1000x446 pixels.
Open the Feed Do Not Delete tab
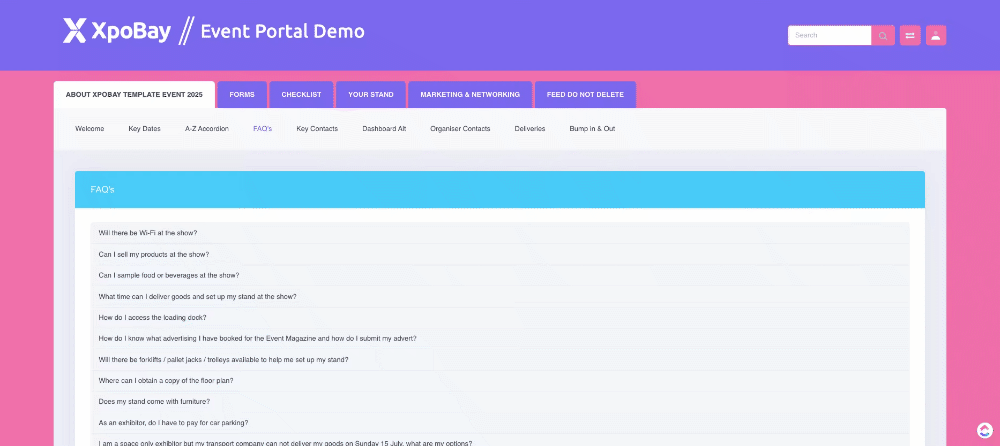[x=585, y=95]
